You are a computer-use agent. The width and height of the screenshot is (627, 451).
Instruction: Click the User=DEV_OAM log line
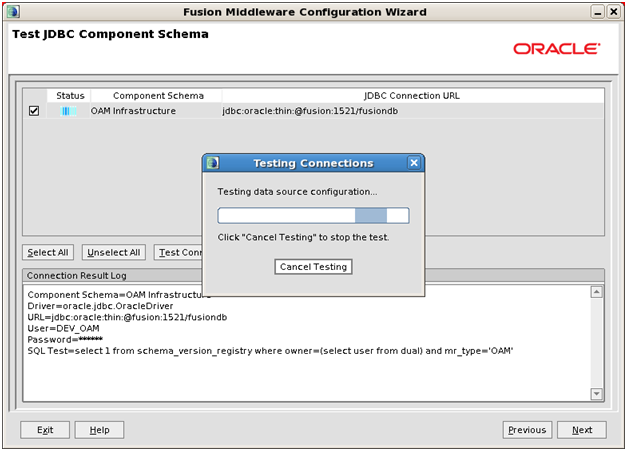tap(63, 329)
